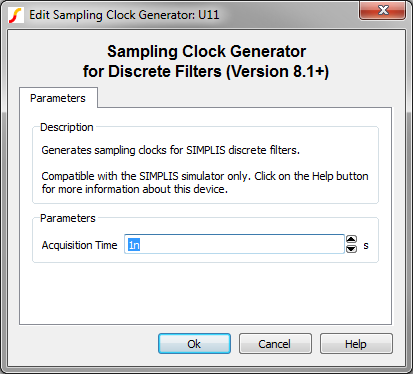The width and height of the screenshot is (413, 374).
Task: Click the Acquisition Time label
Action: [79, 245]
